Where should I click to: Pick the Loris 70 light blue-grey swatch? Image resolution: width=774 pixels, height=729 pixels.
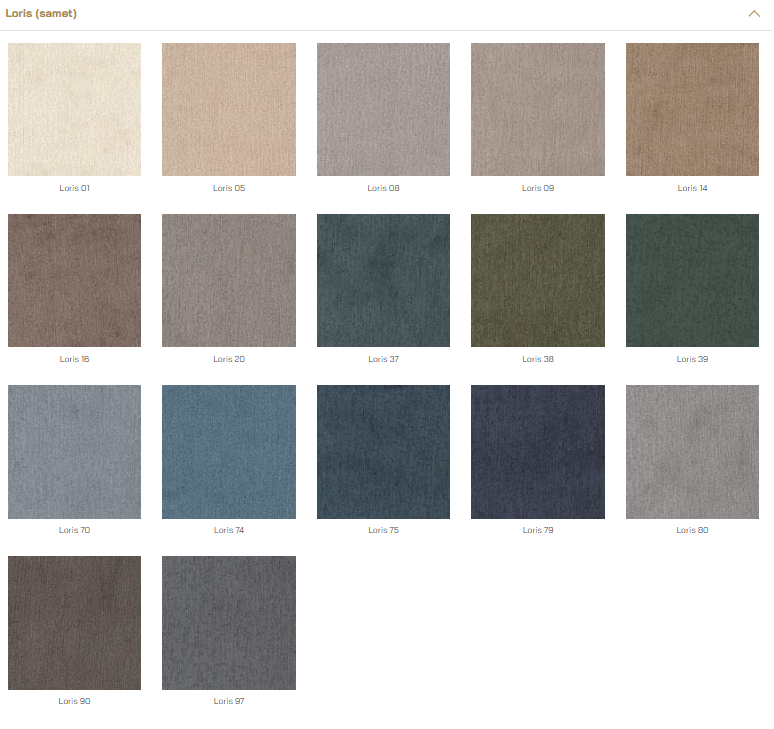click(75, 452)
